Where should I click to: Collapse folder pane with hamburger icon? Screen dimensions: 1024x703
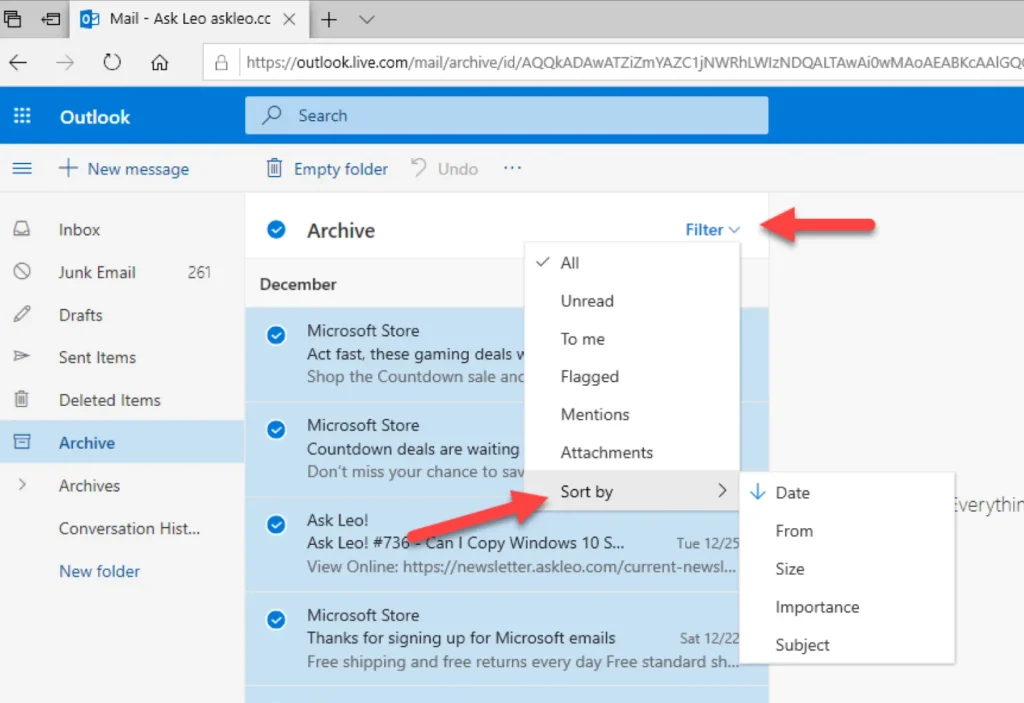pos(22,168)
